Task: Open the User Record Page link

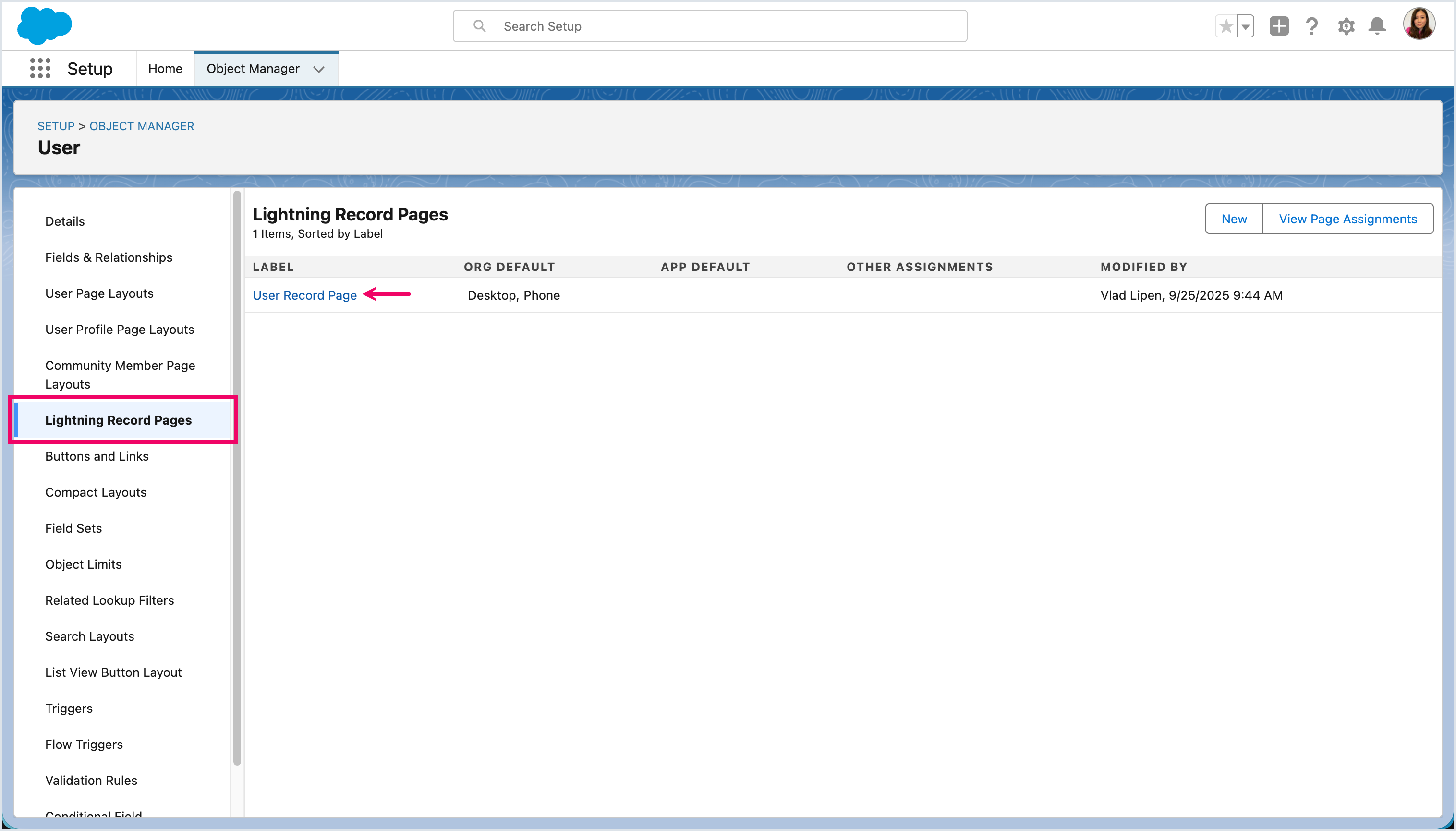Action: [304, 295]
